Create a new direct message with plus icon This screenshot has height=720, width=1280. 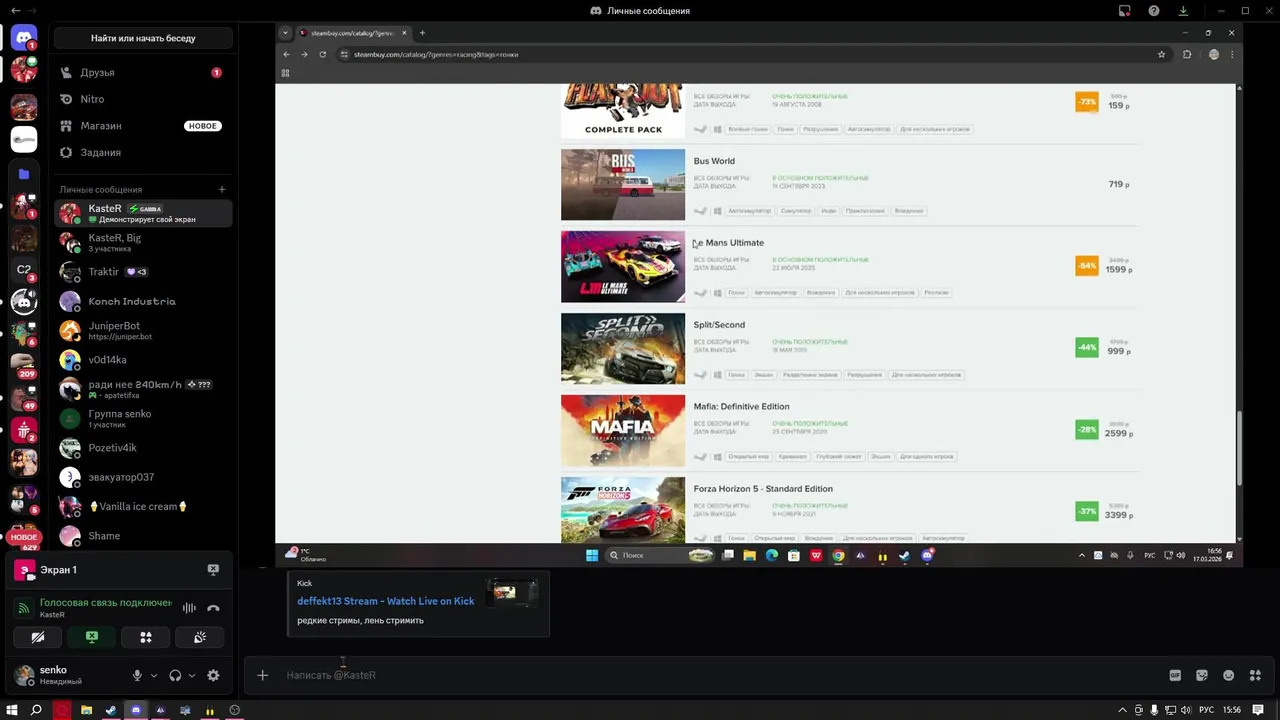click(x=222, y=189)
